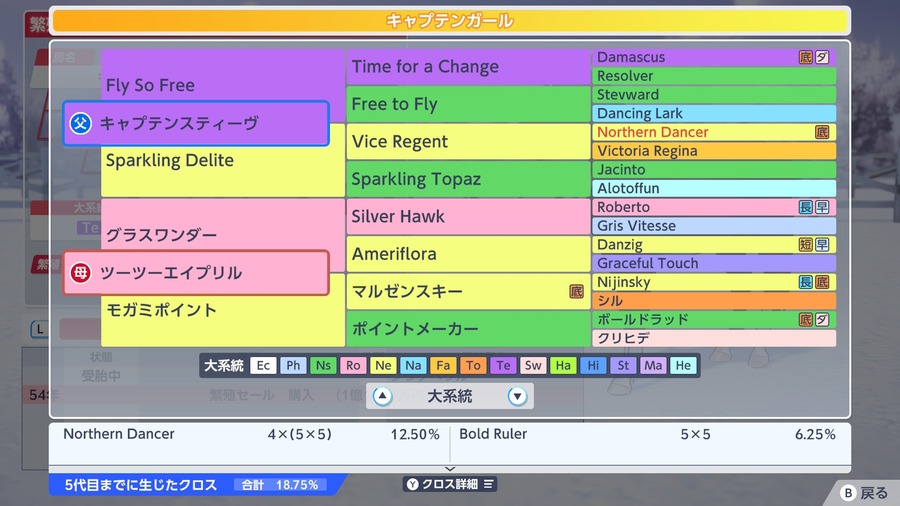The width and height of the screenshot is (900, 506).
Task: Click the Ne lineage legend tag
Action: tap(383, 365)
